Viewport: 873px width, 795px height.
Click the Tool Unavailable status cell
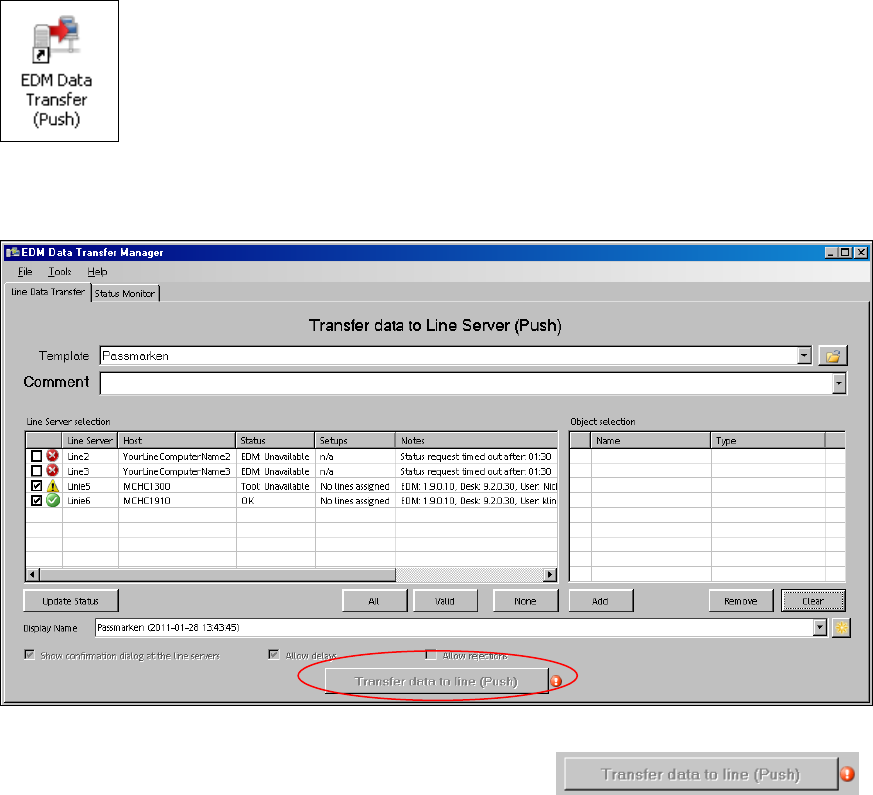[276, 486]
